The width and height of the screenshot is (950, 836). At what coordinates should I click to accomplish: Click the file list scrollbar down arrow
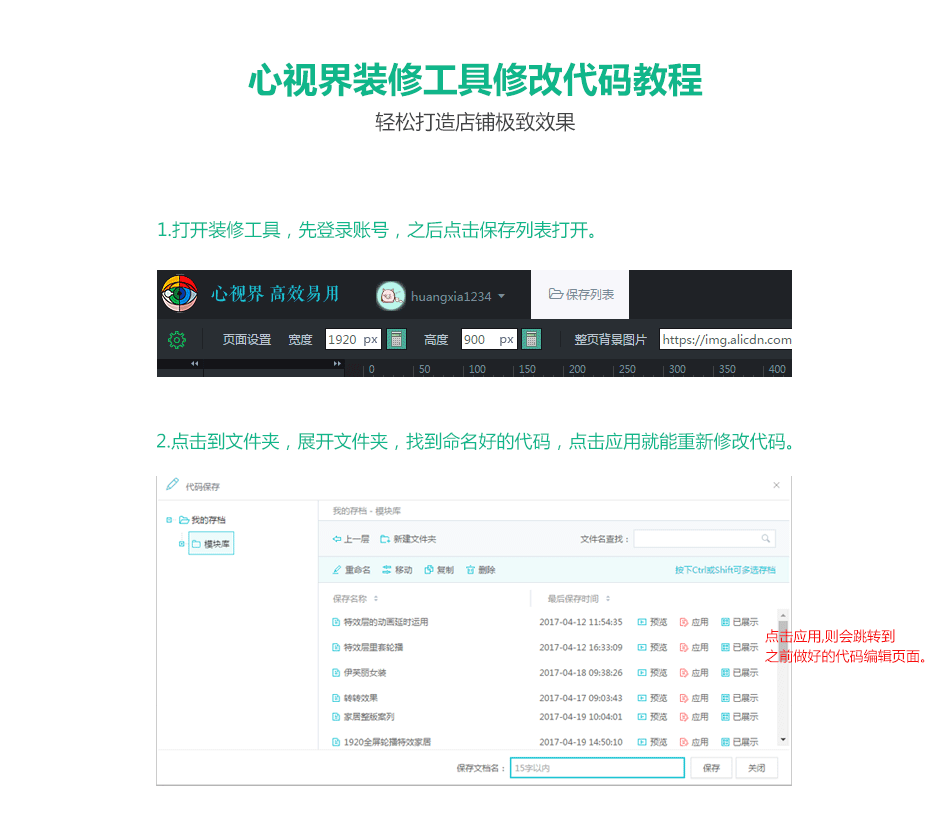(x=783, y=740)
